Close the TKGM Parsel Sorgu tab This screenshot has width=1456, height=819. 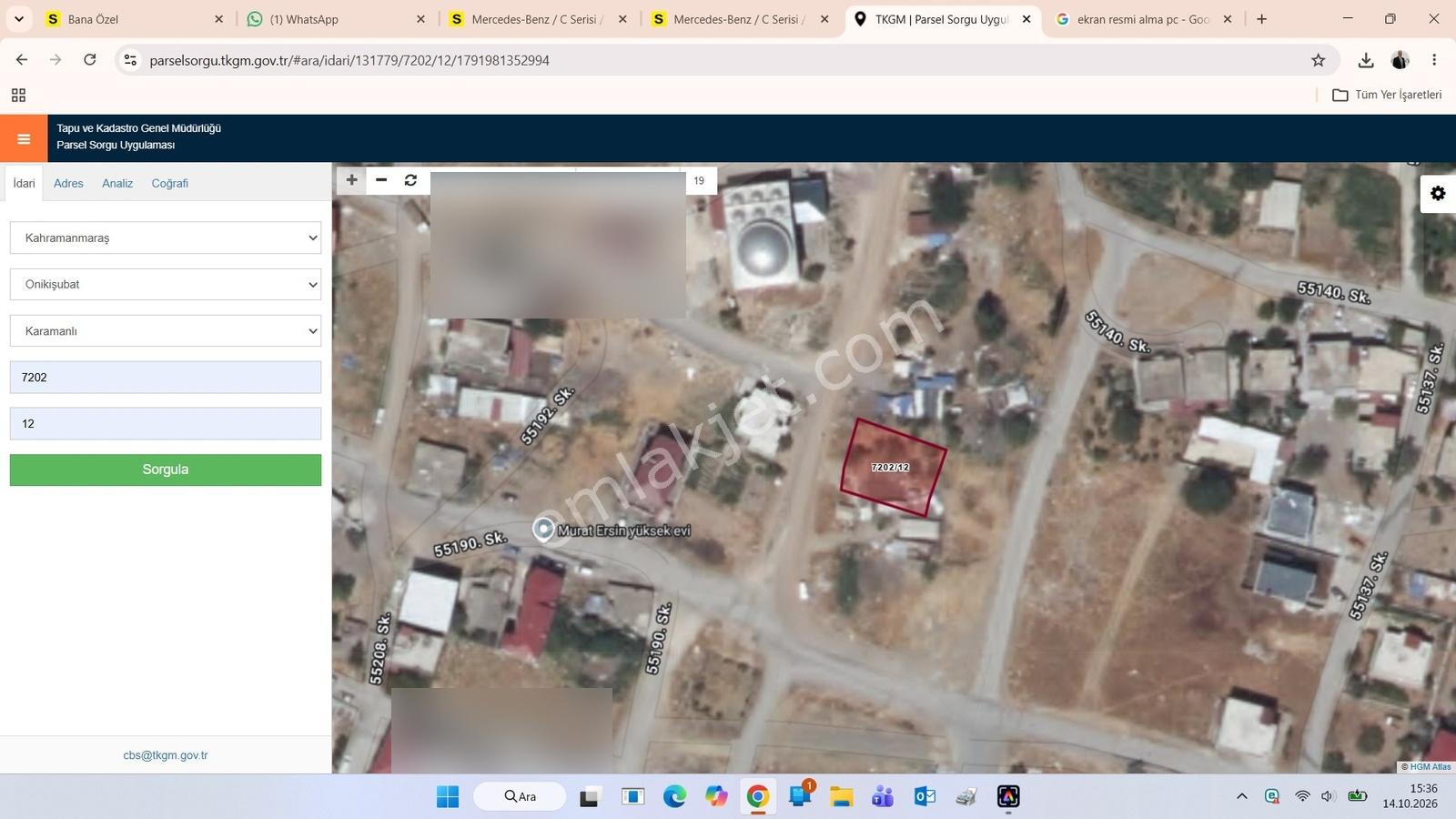coord(1026,19)
